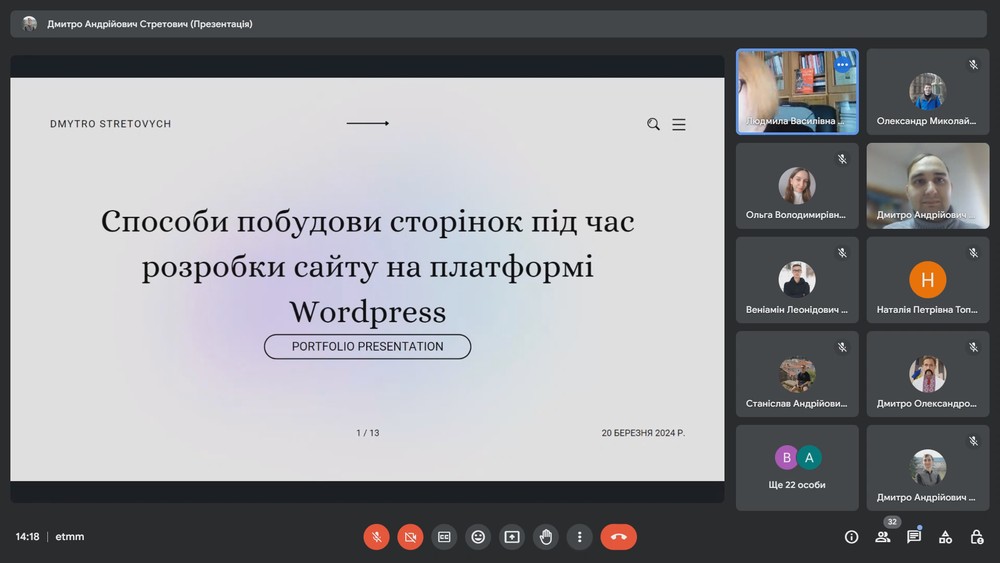Click the meeting code 'etmm'

point(70,537)
